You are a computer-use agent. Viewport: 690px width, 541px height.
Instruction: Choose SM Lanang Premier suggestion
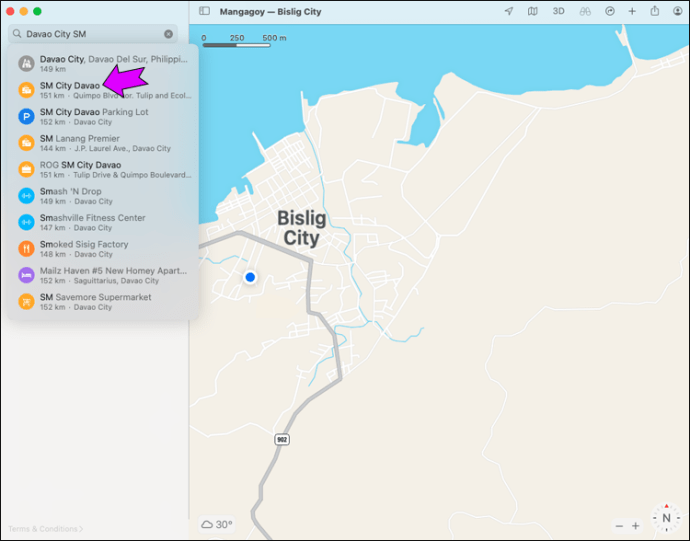click(105, 143)
